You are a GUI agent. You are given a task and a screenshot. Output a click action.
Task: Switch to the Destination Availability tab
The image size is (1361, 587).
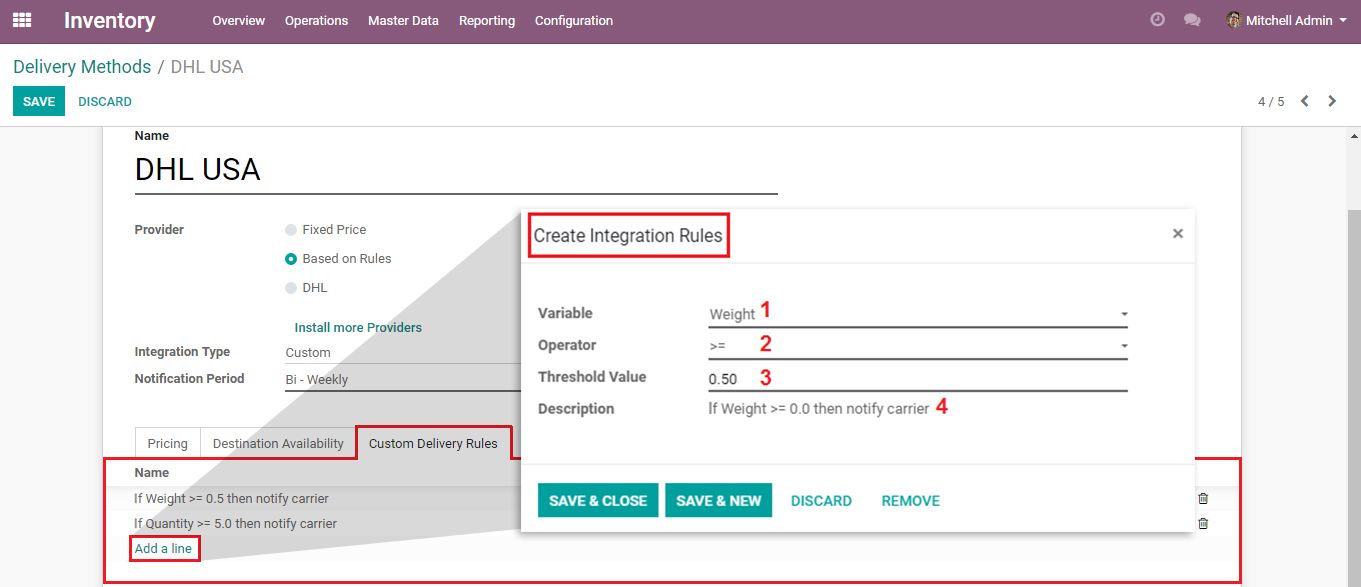point(278,444)
